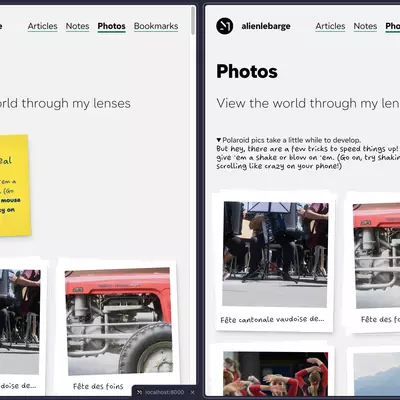
Task: Open the Fête des foins tractor polaroid
Action: tap(118, 327)
